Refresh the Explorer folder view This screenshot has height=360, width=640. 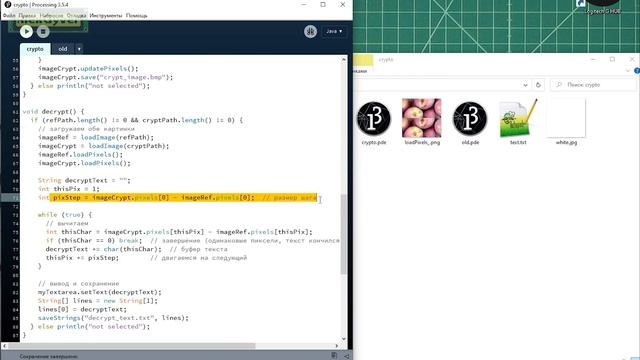[x=538, y=85]
